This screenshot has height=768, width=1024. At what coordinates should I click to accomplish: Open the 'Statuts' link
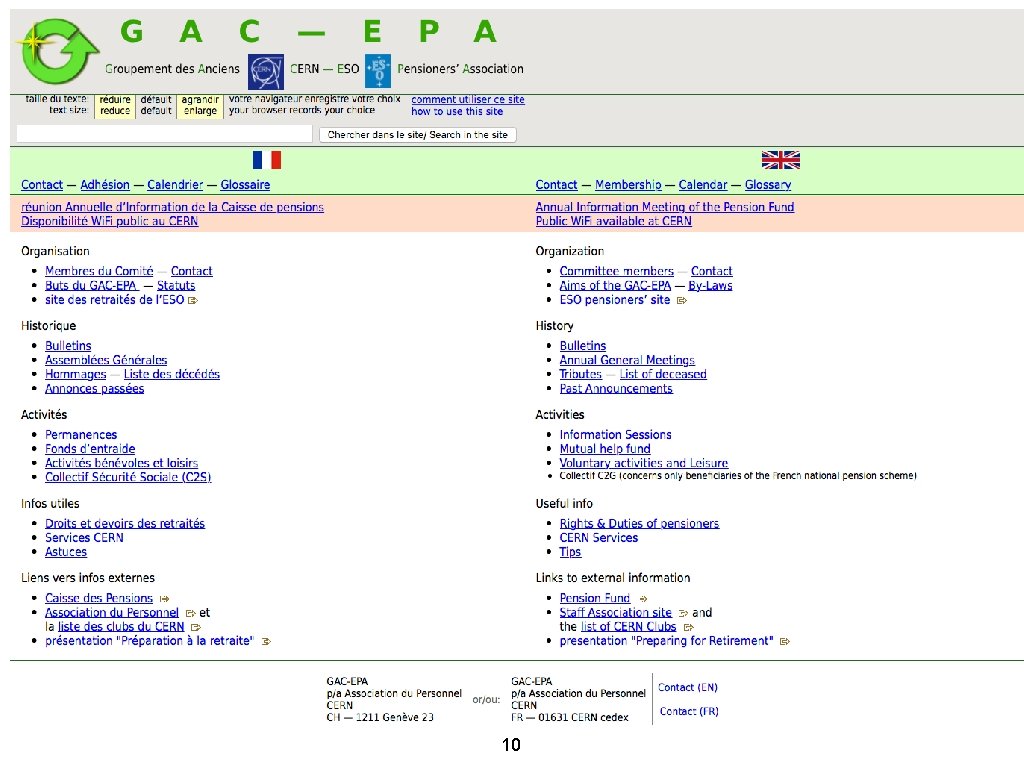coord(176,285)
